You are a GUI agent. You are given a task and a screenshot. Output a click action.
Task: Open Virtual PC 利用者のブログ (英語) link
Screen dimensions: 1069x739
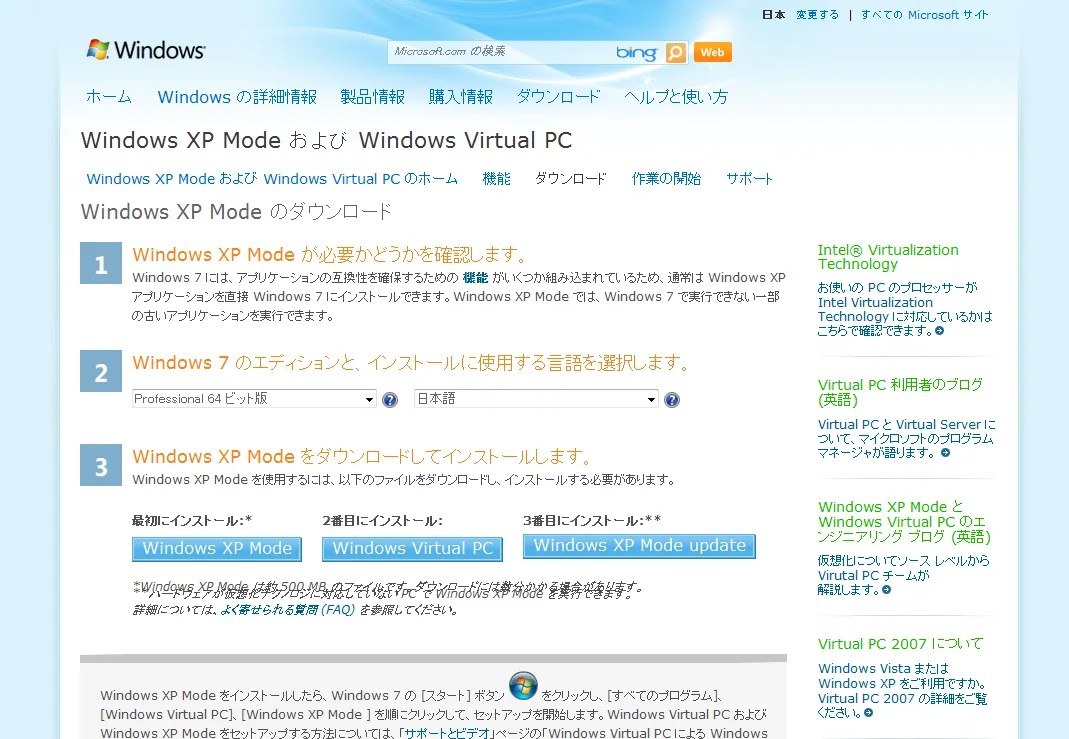pos(900,392)
